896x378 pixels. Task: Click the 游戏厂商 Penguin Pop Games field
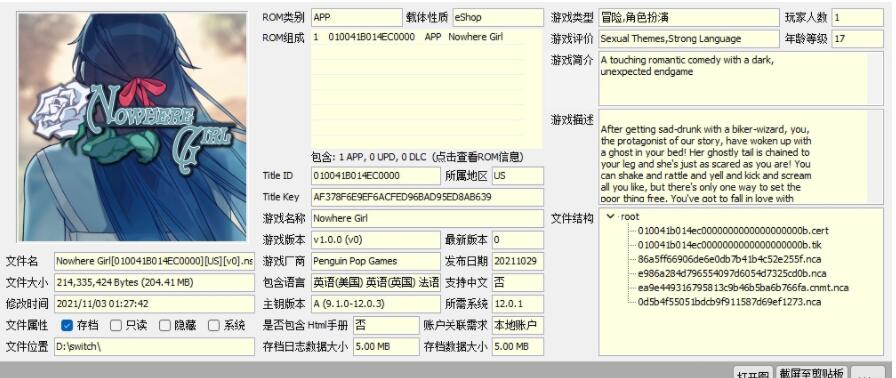pyautogui.click(x=376, y=262)
